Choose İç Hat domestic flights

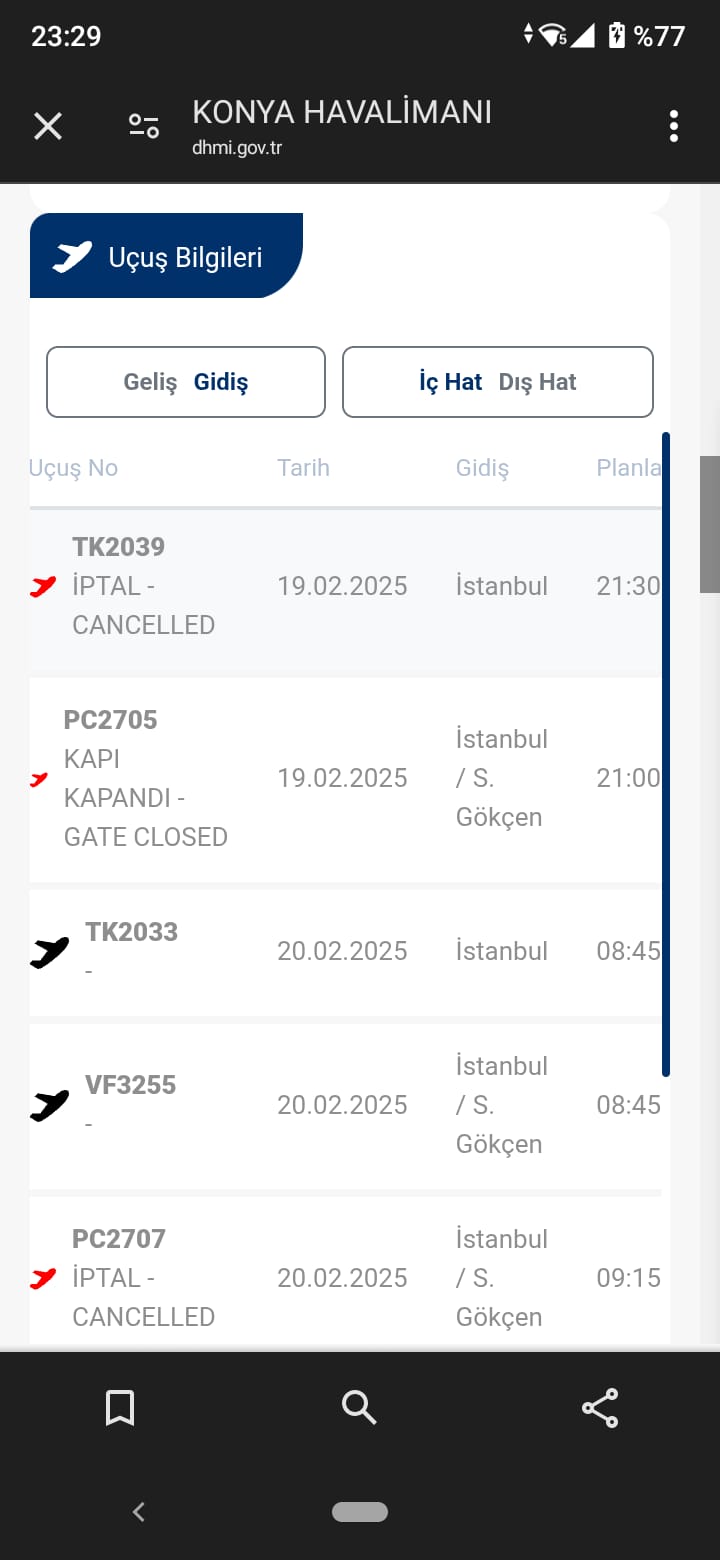click(451, 382)
